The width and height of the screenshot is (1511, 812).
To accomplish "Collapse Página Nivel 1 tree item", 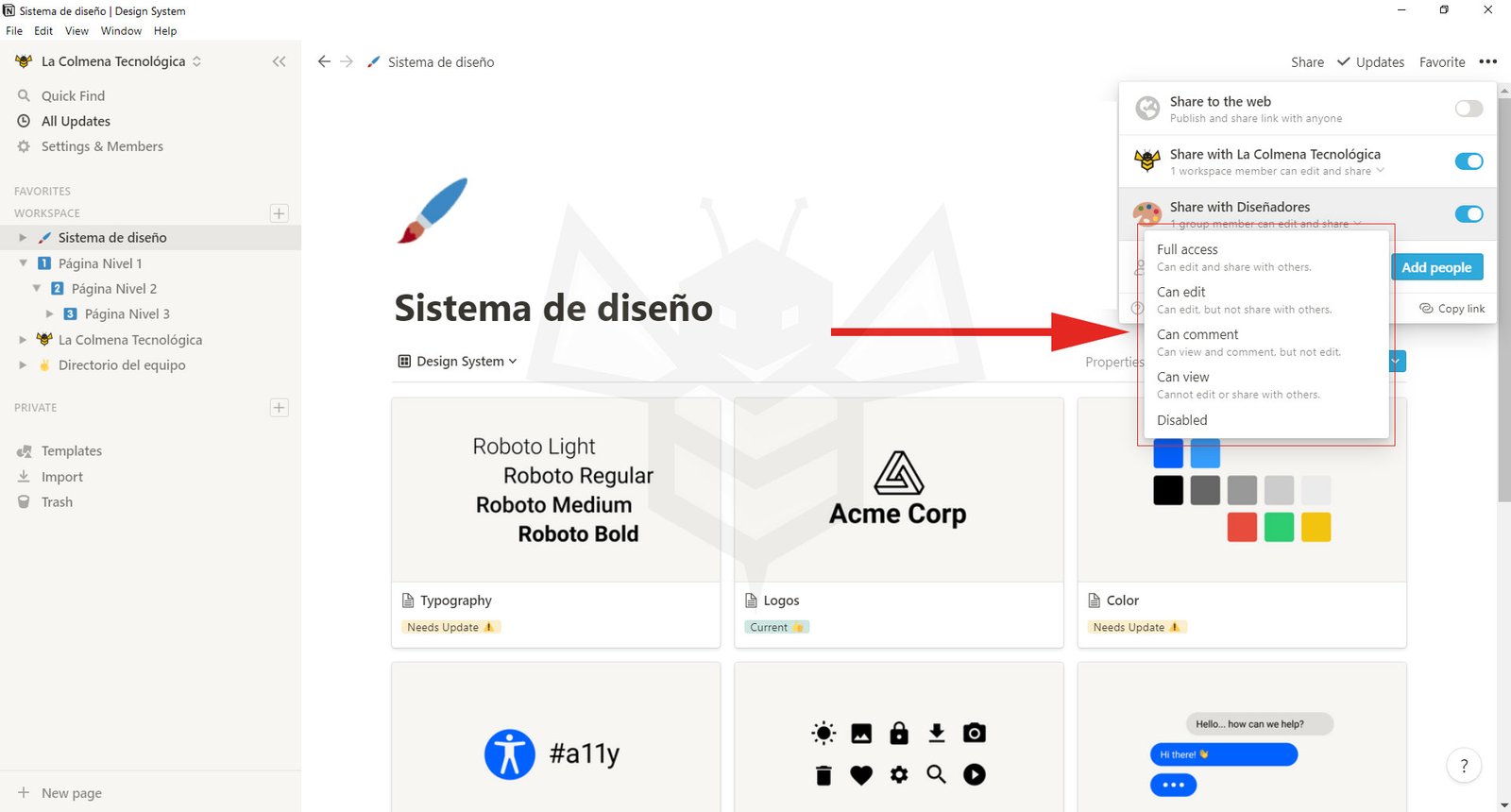I will [23, 263].
